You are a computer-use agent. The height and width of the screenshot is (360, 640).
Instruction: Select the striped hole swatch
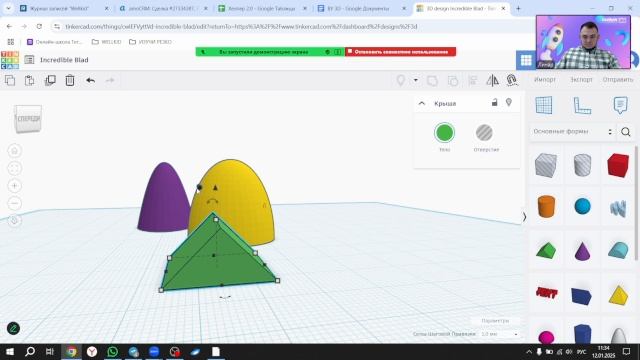484,133
